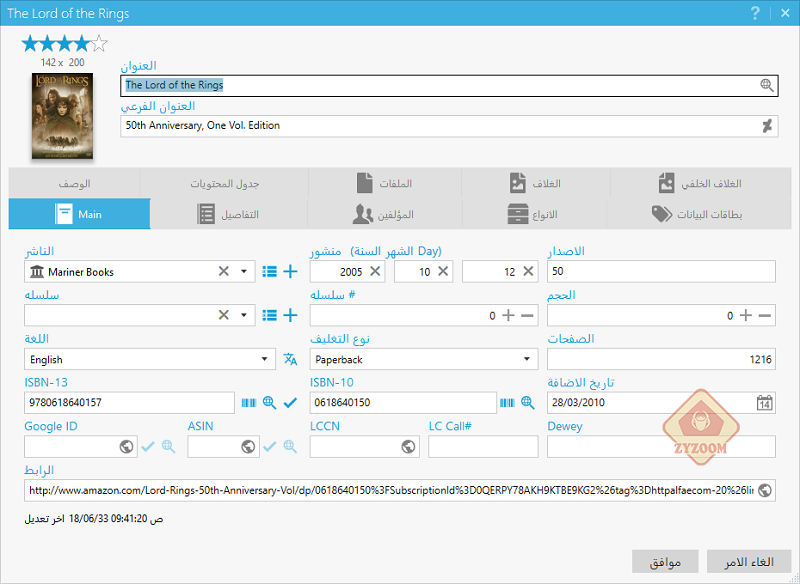Open LCCN globe link
This screenshot has height=584, width=800.
point(408,447)
